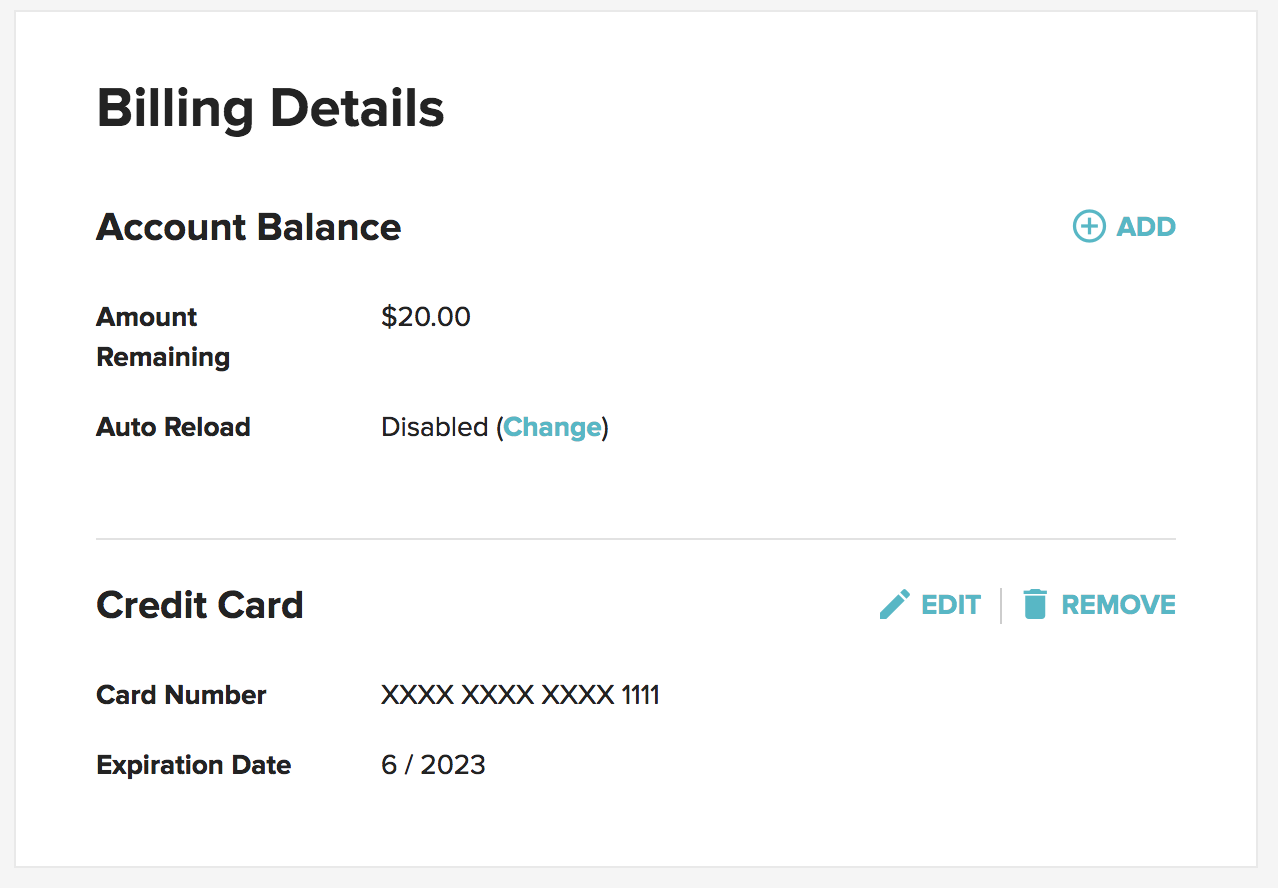1278x888 pixels.
Task: Click the Billing Details page heading
Action: (270, 108)
